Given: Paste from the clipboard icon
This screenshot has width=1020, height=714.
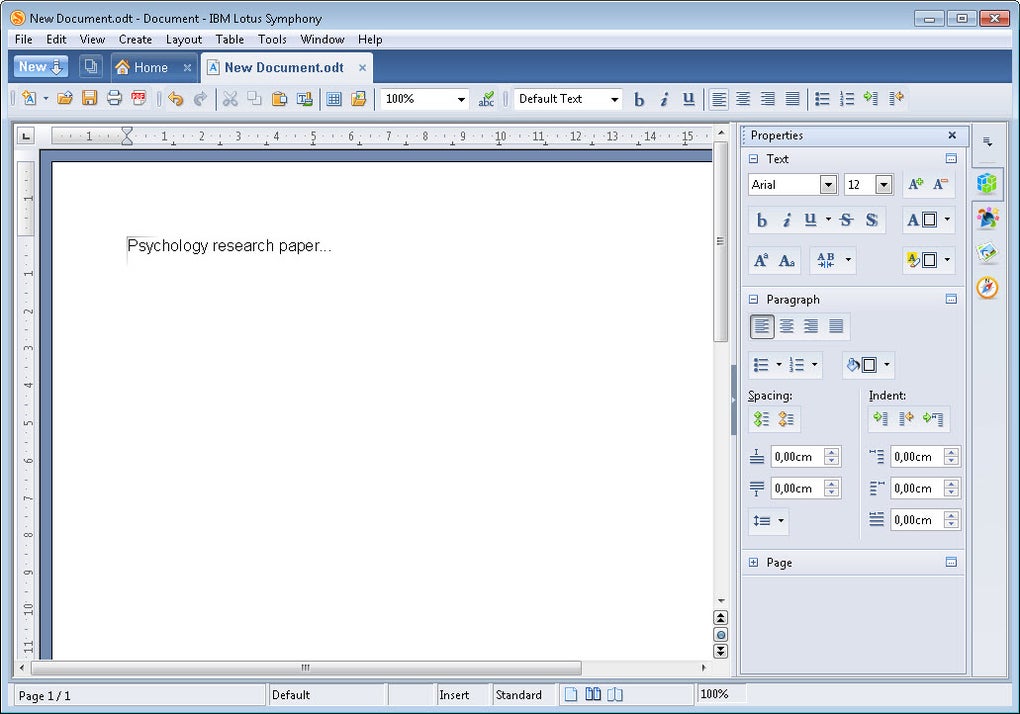Looking at the screenshot, I should pyautogui.click(x=279, y=99).
